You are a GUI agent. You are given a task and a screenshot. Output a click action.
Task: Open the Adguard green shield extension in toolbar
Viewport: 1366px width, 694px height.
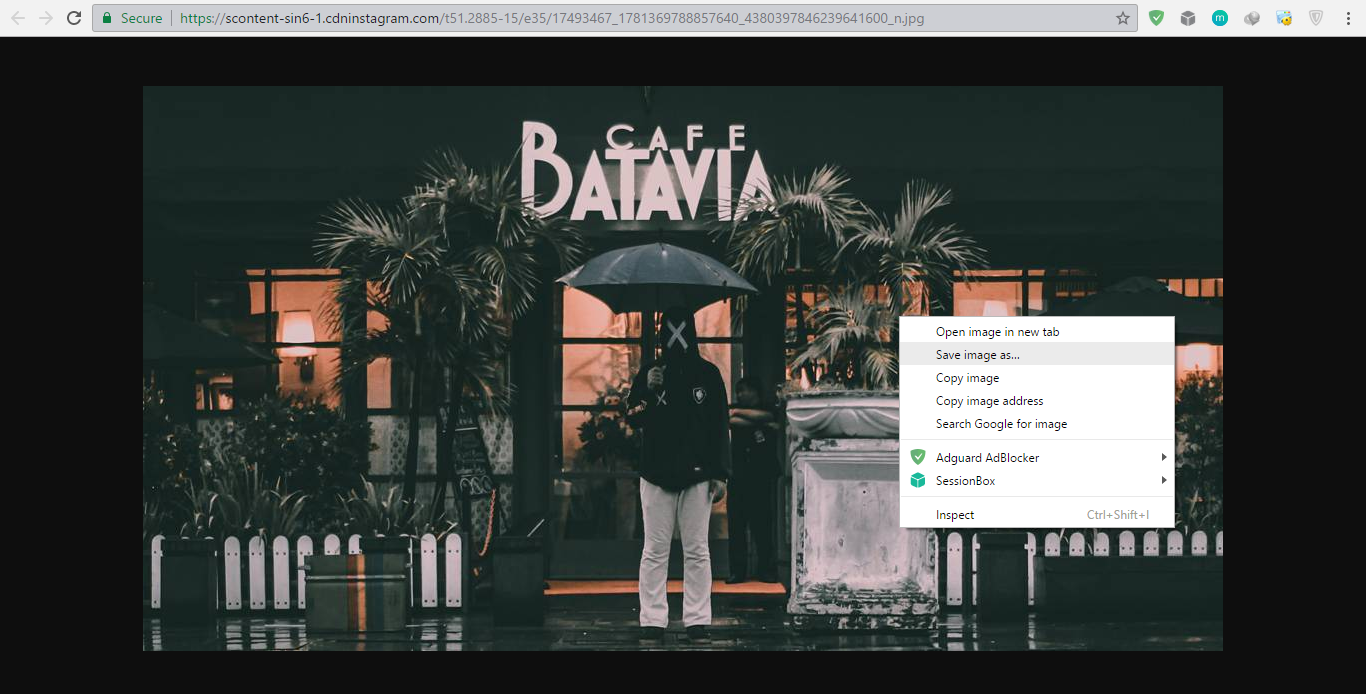click(x=1156, y=18)
